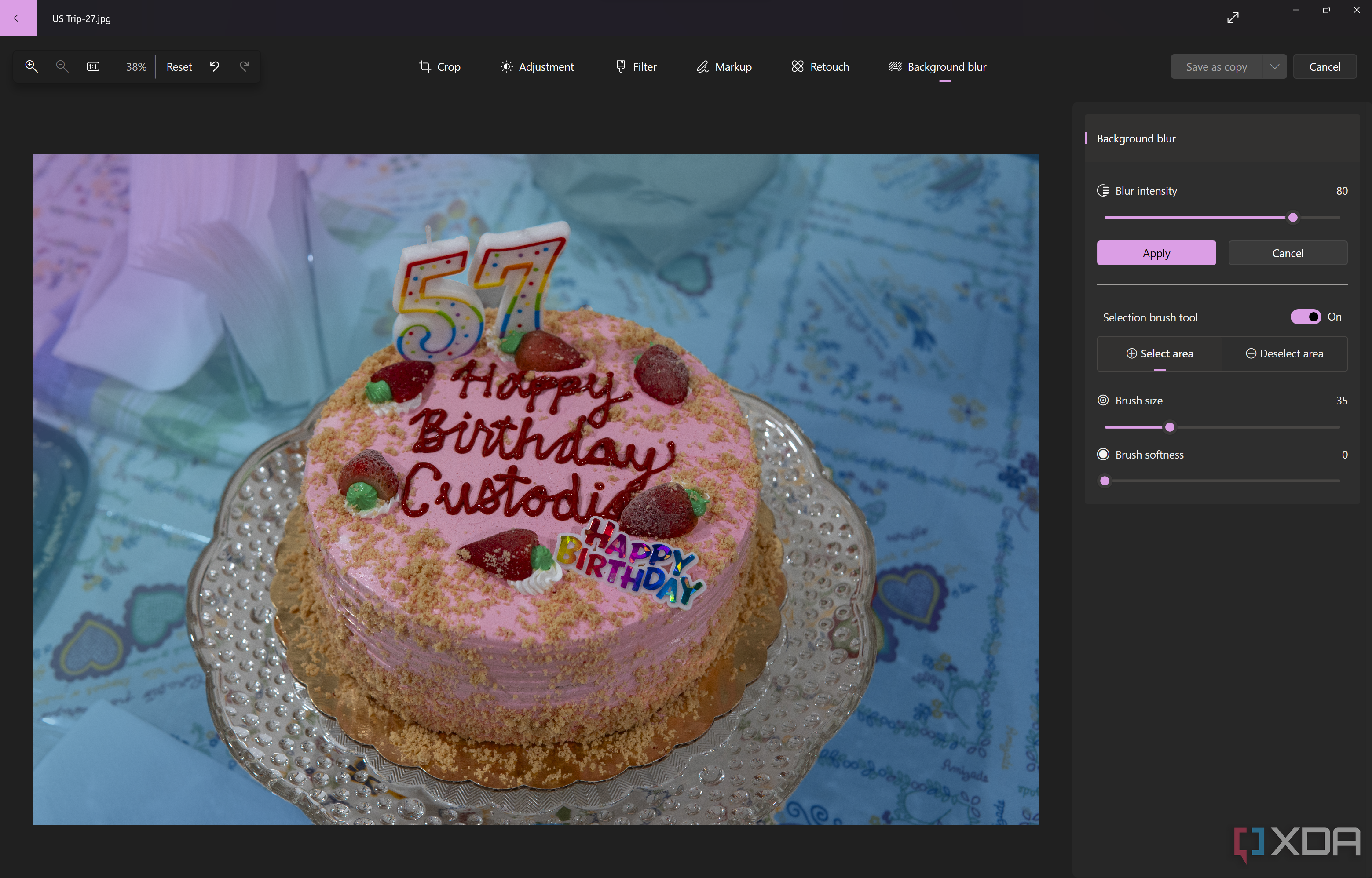The image size is (1372, 878).
Task: Click the zoom in magnifier icon
Action: click(31, 66)
